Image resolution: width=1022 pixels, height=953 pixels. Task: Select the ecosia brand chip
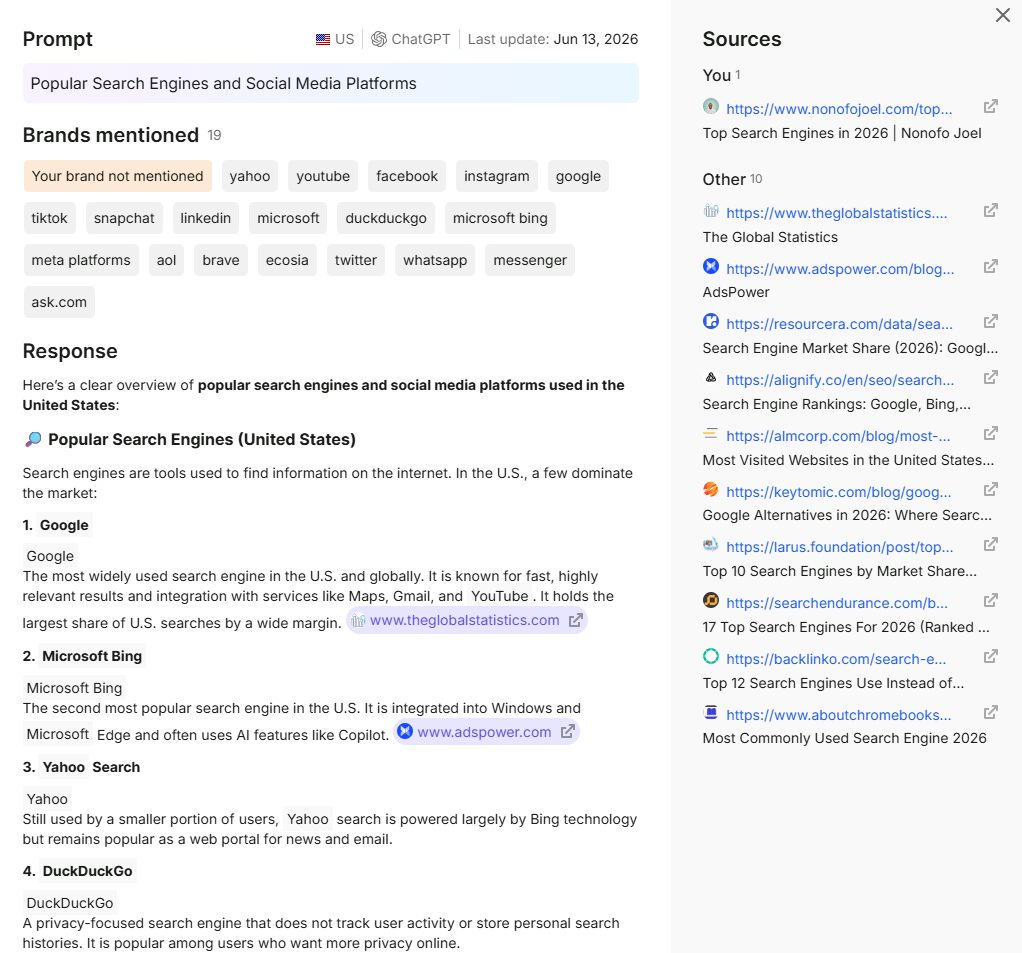click(x=287, y=260)
